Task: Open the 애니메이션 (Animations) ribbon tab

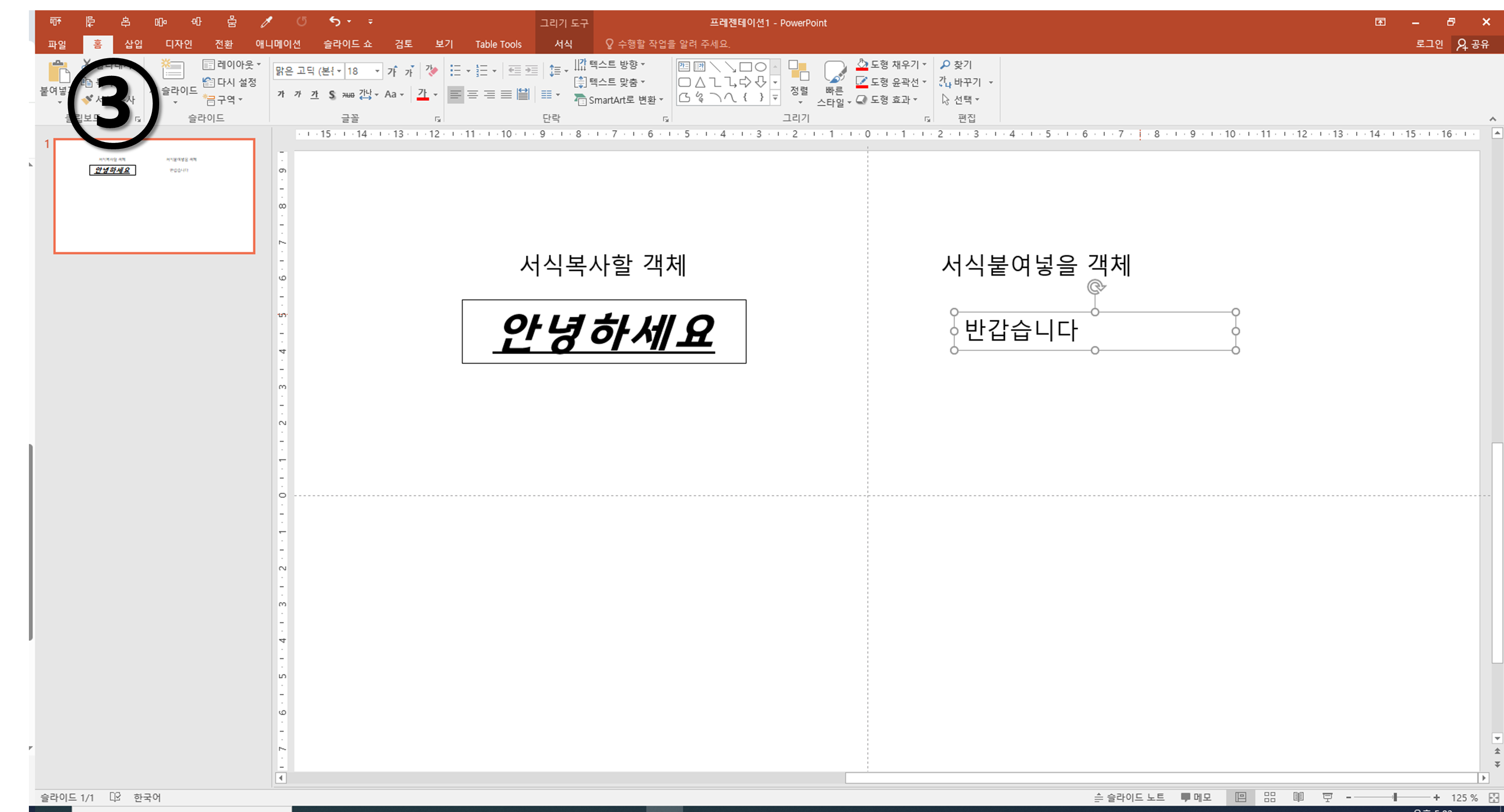Action: [x=278, y=44]
